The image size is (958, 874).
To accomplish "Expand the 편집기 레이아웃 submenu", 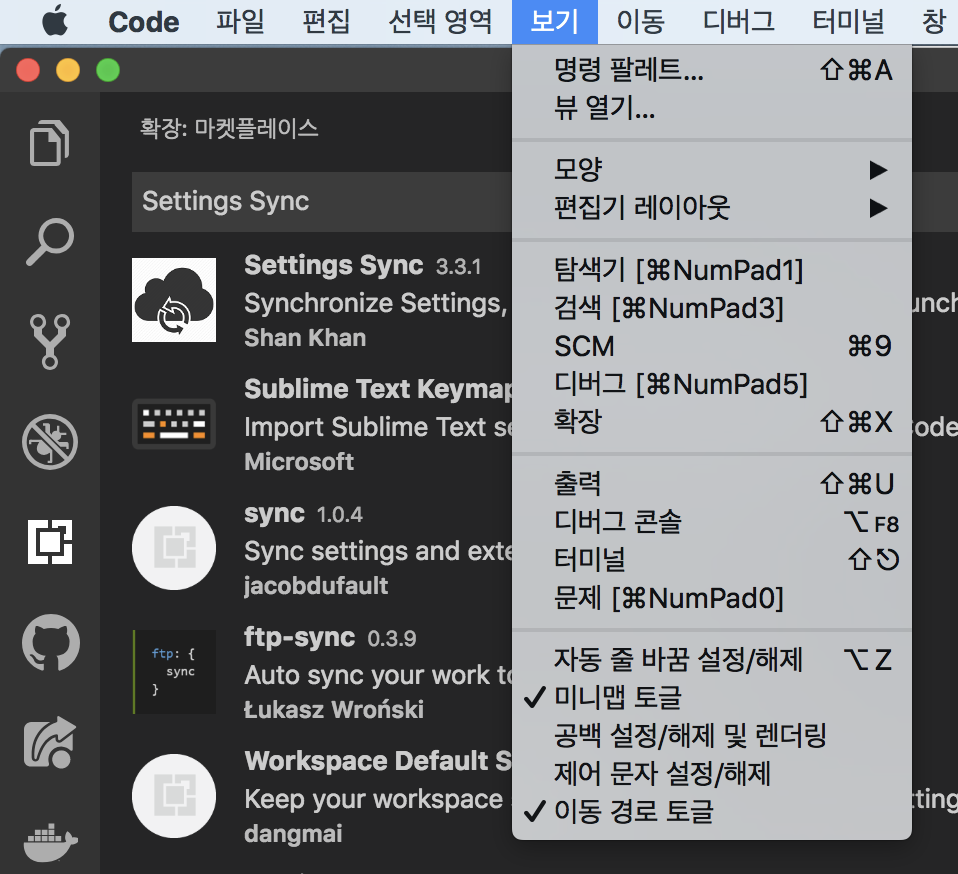I will click(712, 208).
